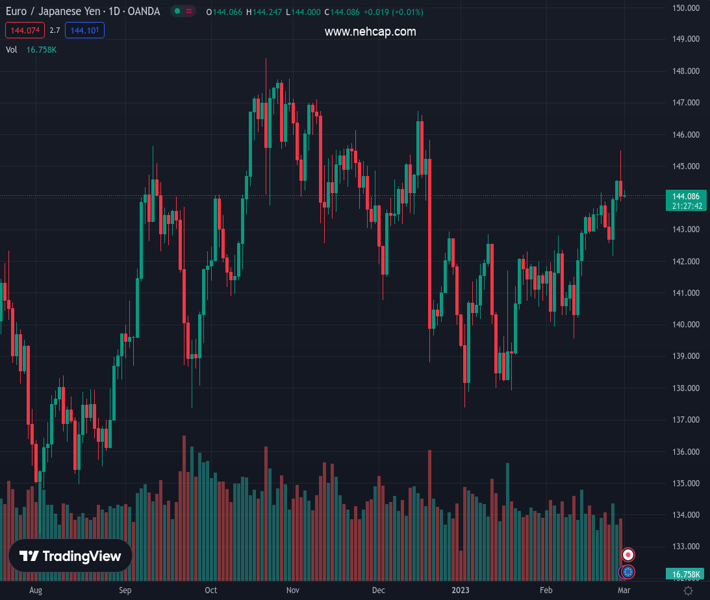Click the Oct label on time axis
The width and height of the screenshot is (710, 600).
pos(210,591)
